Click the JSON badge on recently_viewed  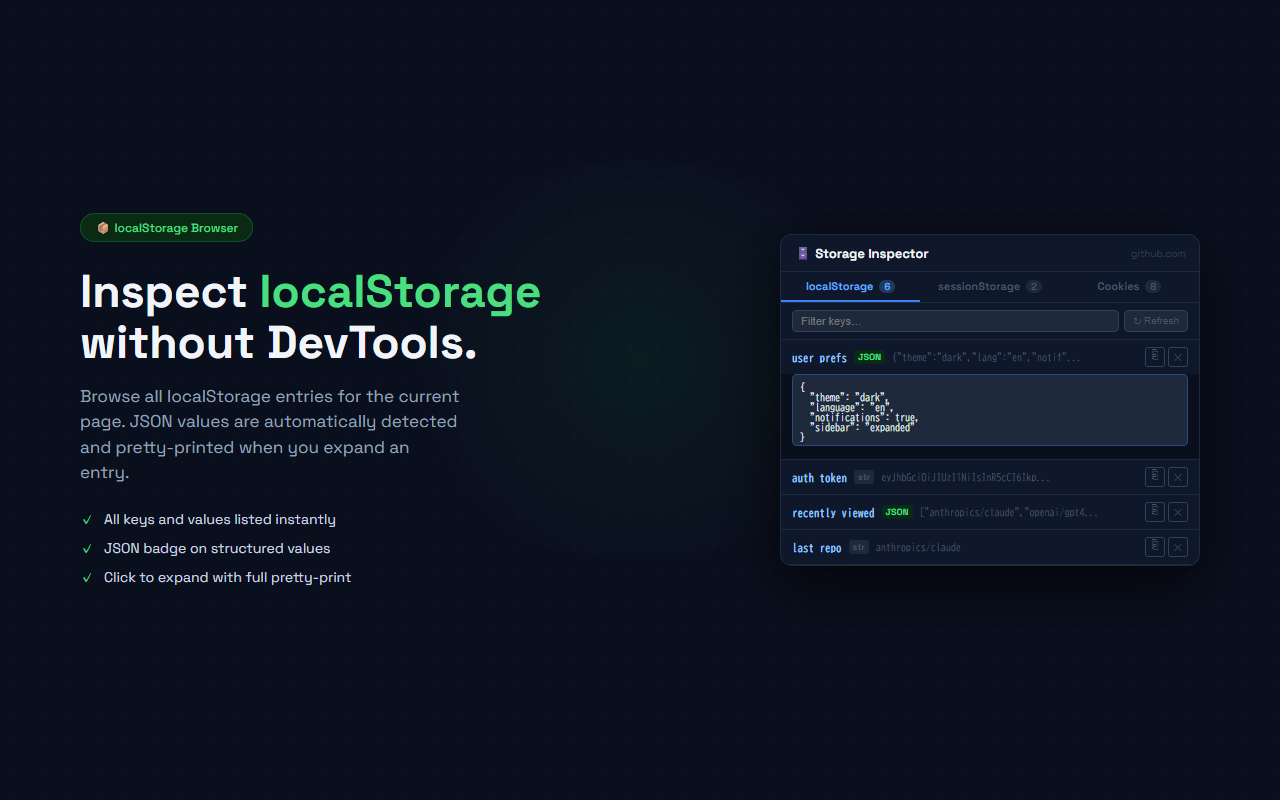pos(897,512)
